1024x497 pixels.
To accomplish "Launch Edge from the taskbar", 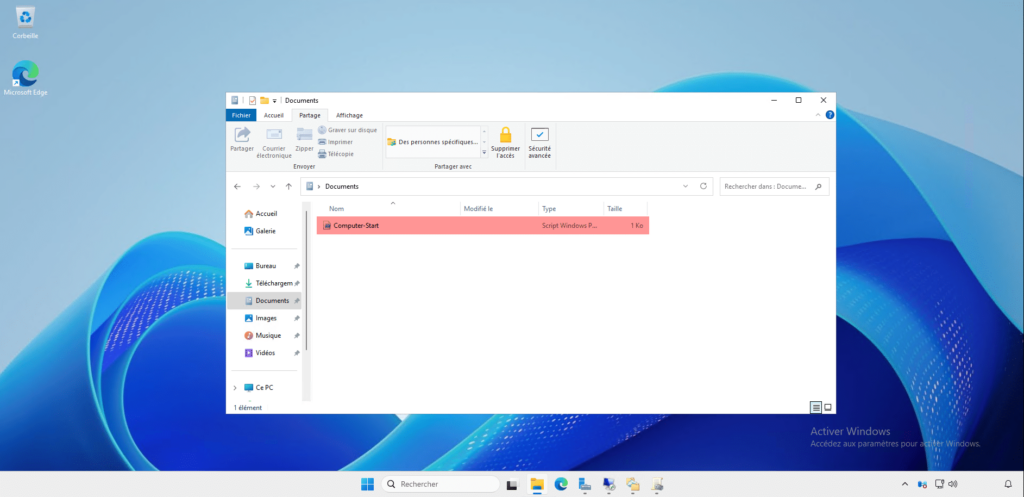I will tap(561, 485).
